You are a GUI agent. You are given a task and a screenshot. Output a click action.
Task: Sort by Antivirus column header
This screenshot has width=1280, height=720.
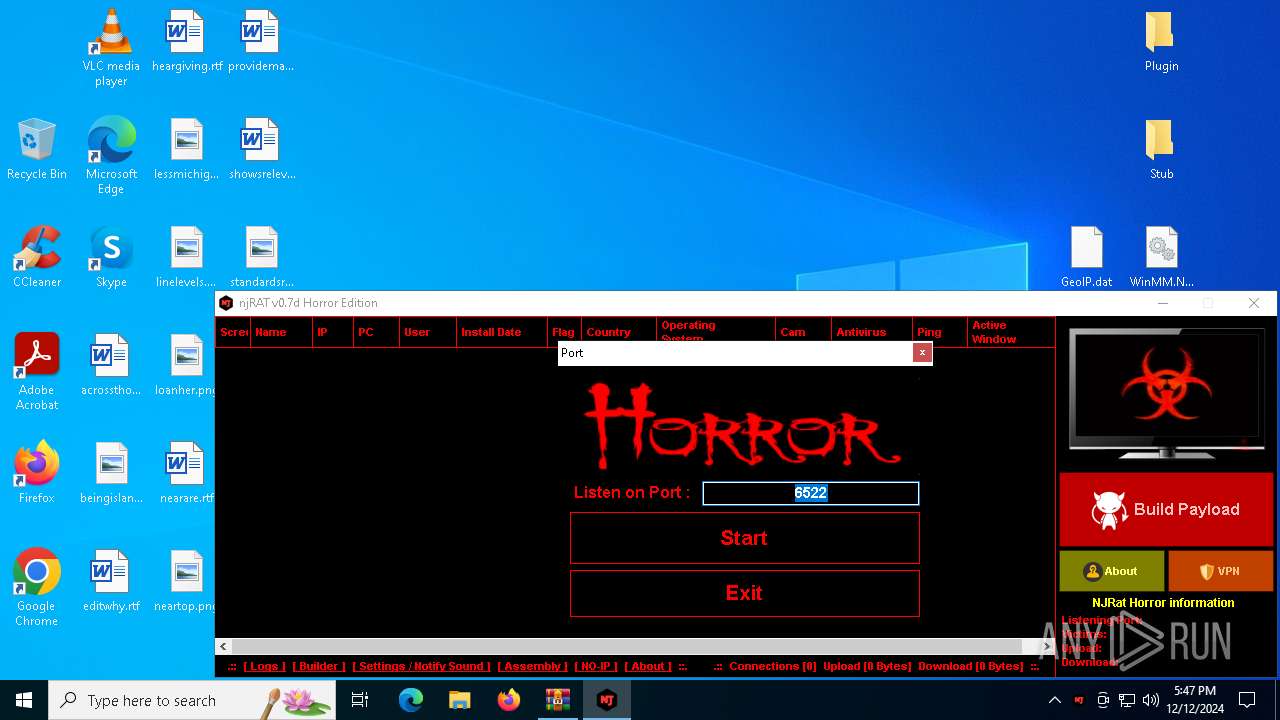click(872, 332)
